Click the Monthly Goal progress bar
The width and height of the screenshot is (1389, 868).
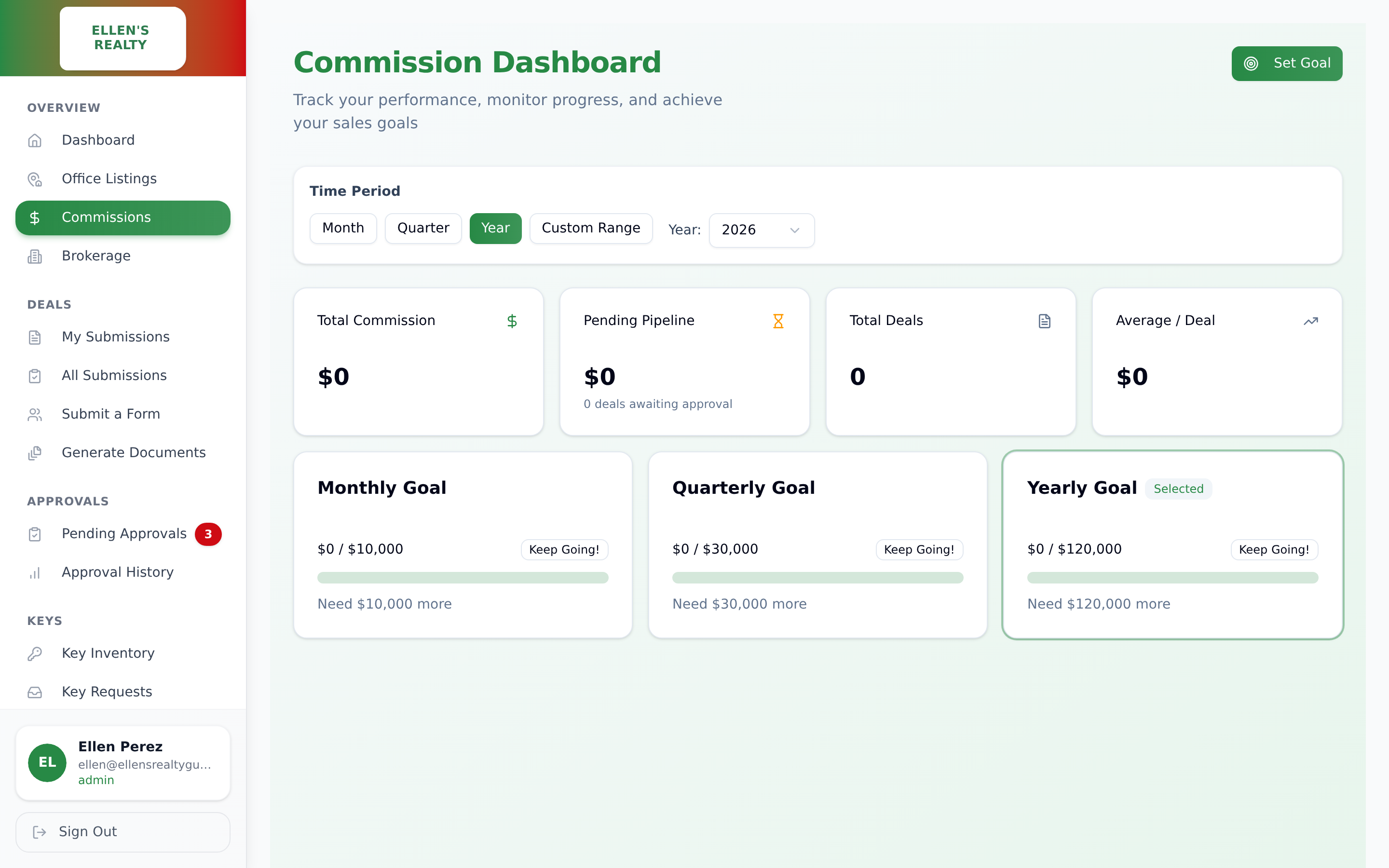click(x=463, y=577)
